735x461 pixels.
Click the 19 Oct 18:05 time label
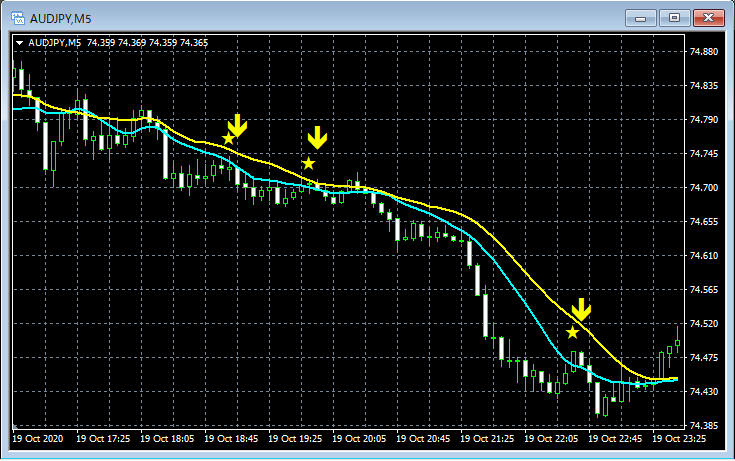tap(167, 439)
